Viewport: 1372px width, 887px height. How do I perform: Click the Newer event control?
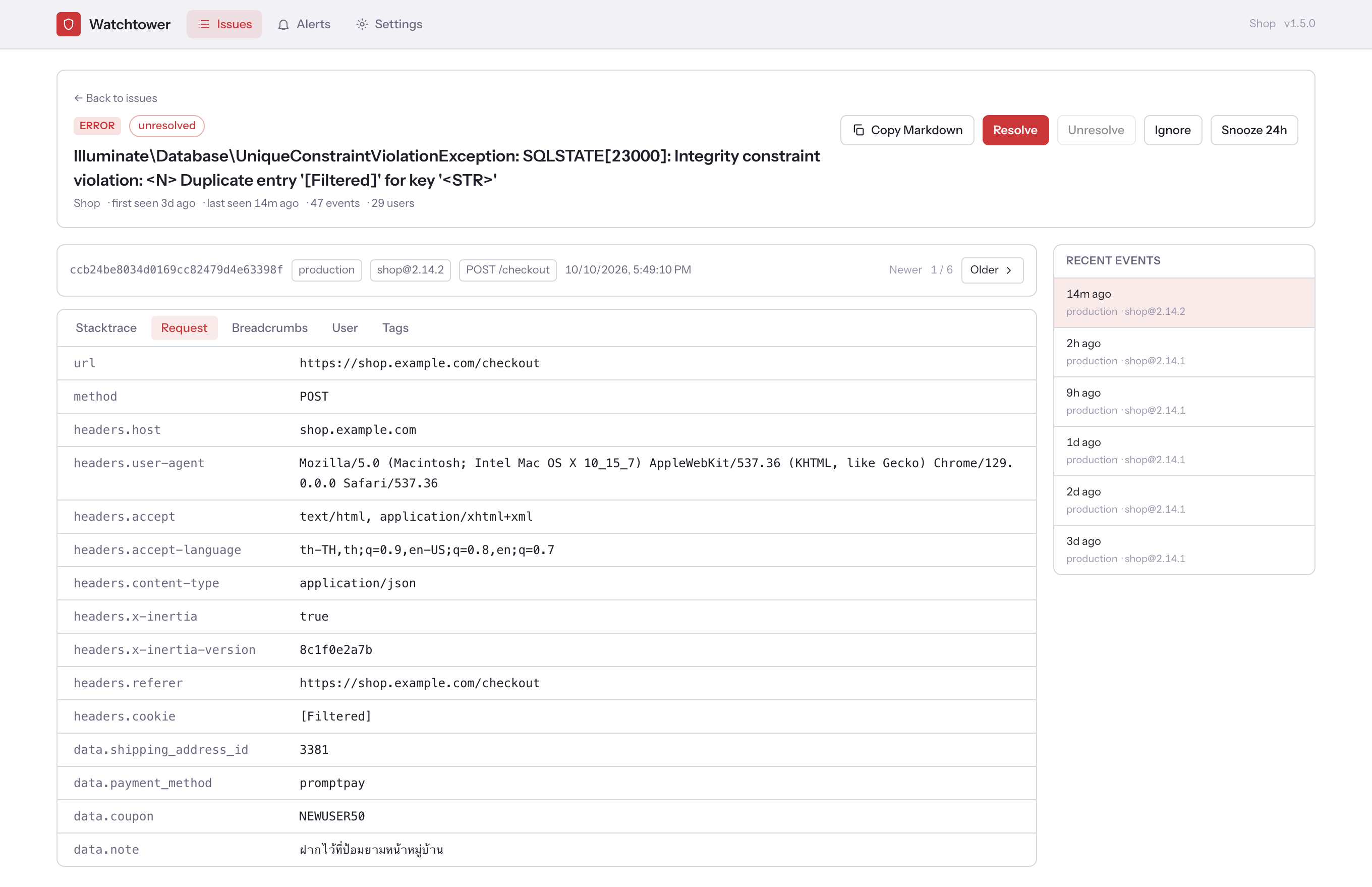click(905, 270)
